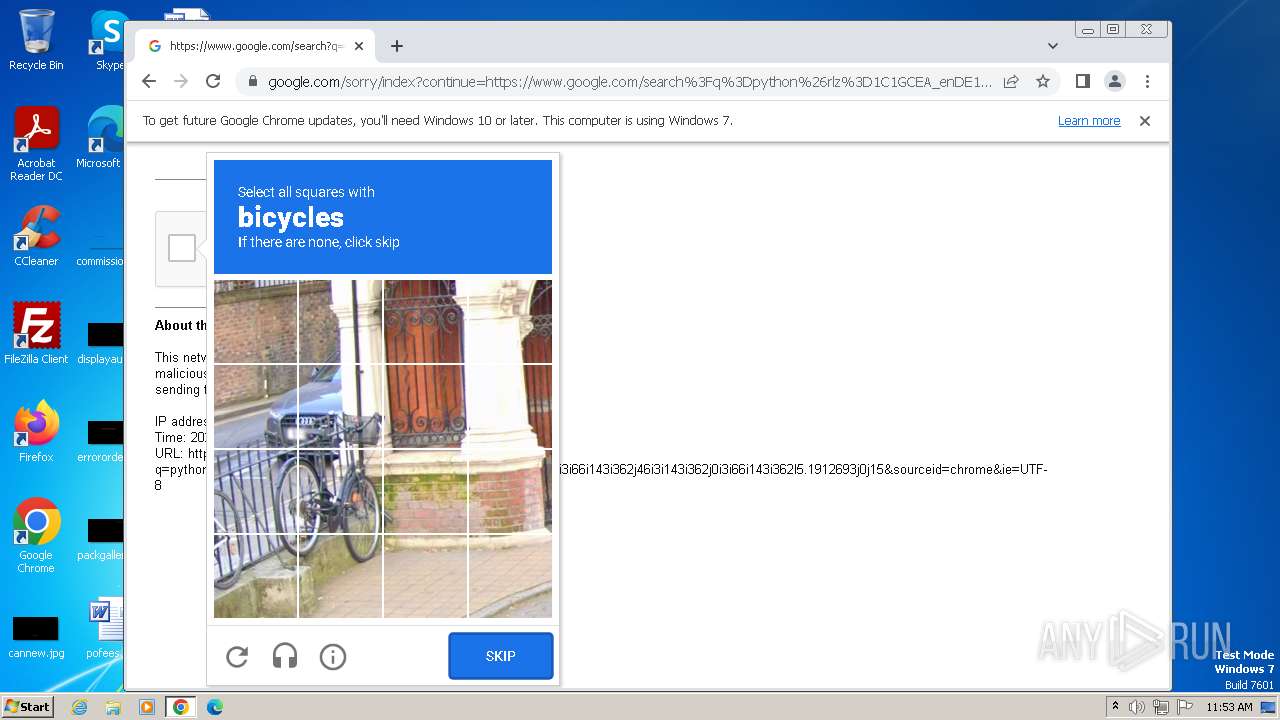Open the Windows Start menu
1280x720 pixels.
[27, 707]
